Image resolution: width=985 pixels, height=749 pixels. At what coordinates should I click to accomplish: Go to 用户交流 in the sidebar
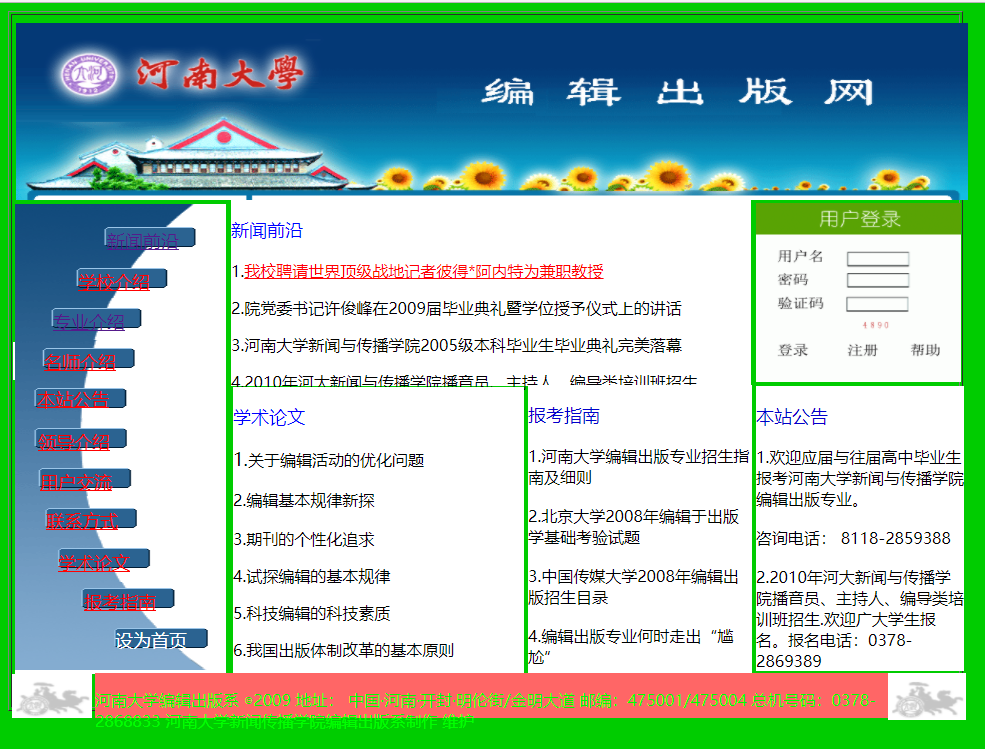click(x=77, y=481)
